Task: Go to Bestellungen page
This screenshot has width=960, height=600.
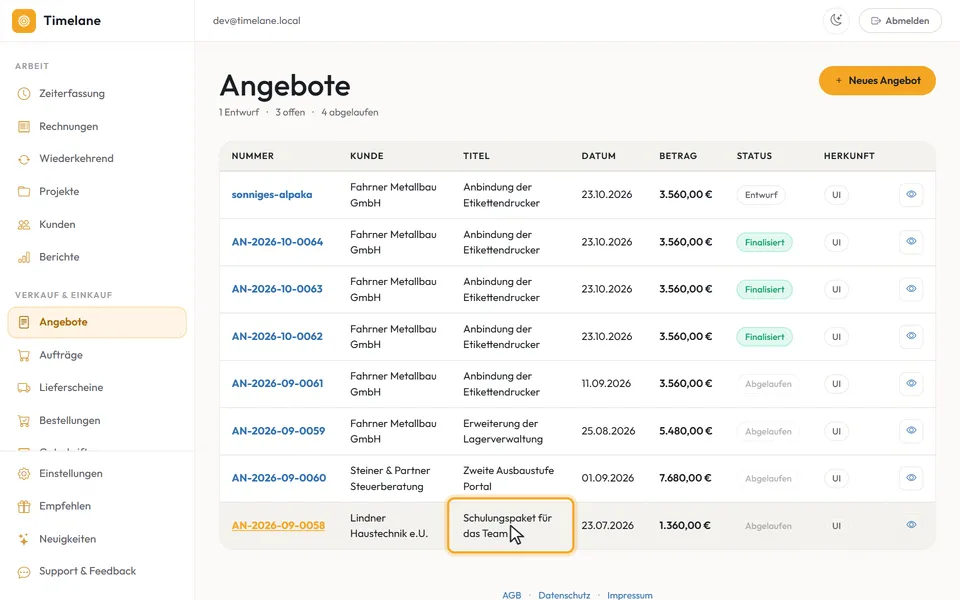Action: click(x=69, y=421)
